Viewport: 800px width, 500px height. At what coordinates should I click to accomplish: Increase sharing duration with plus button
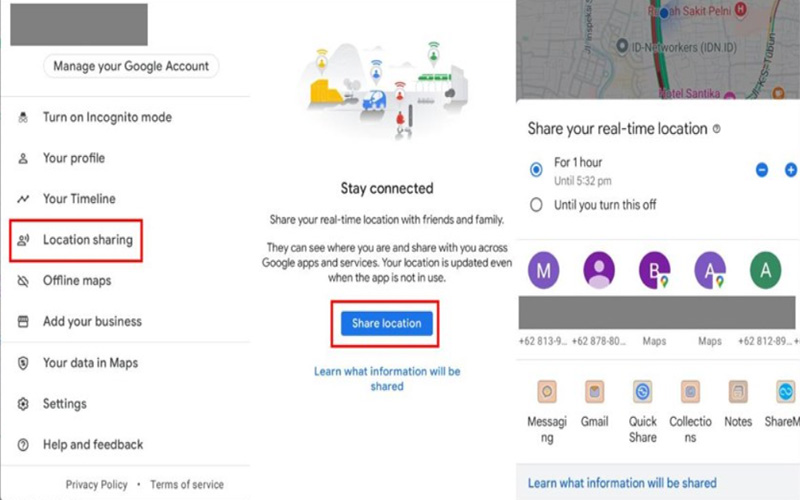[x=791, y=170]
